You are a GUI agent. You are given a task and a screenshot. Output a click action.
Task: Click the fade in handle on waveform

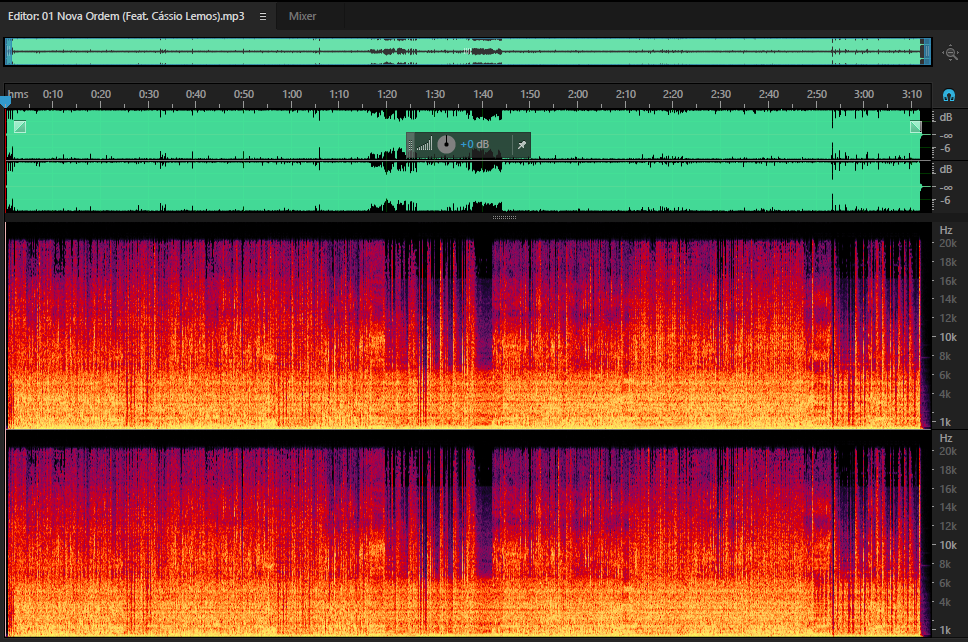[20, 127]
